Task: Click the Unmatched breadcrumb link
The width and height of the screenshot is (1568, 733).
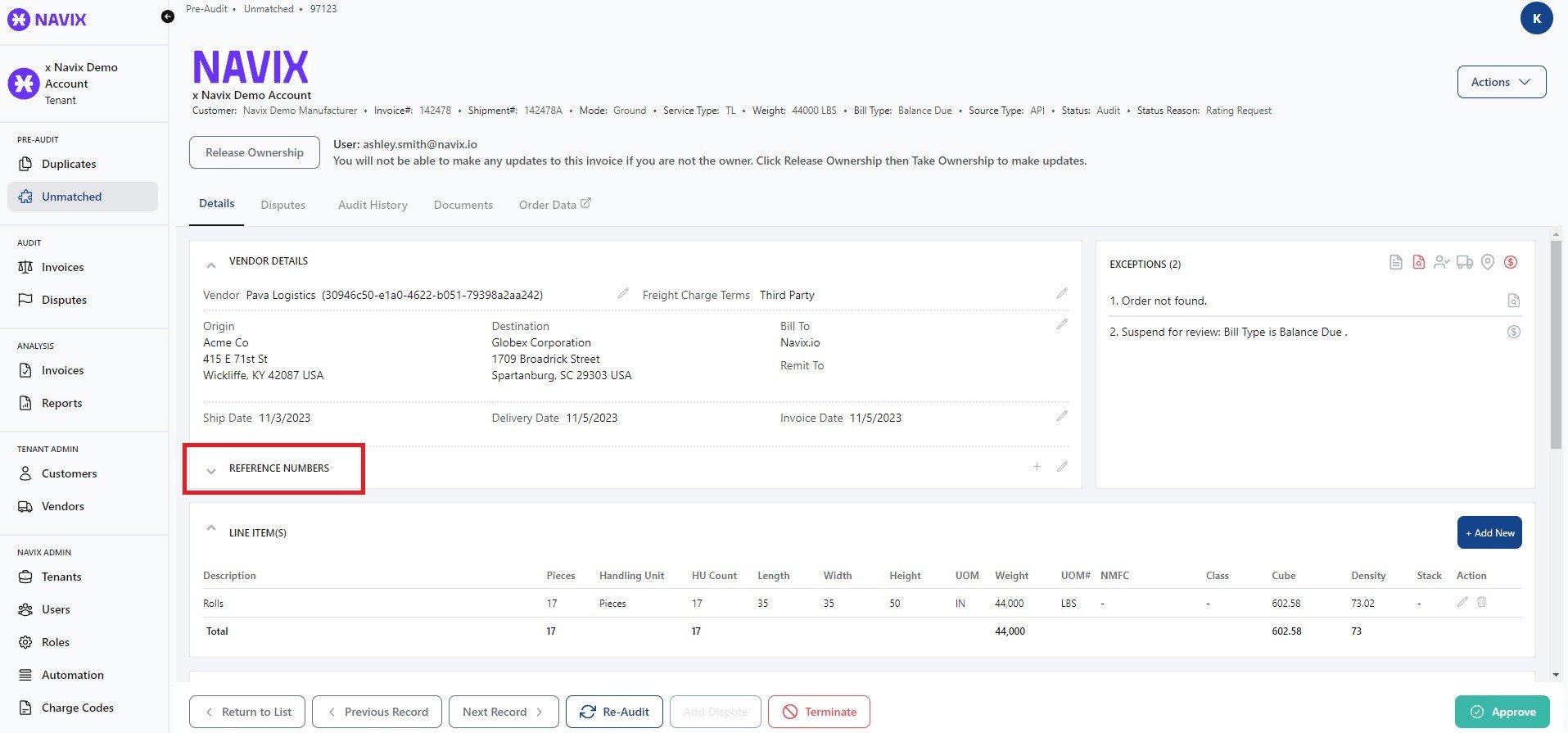Action: tap(269, 9)
